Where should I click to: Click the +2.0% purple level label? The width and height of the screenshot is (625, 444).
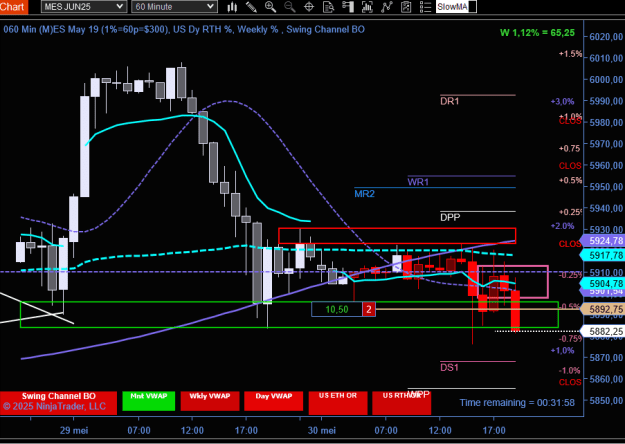[562, 226]
